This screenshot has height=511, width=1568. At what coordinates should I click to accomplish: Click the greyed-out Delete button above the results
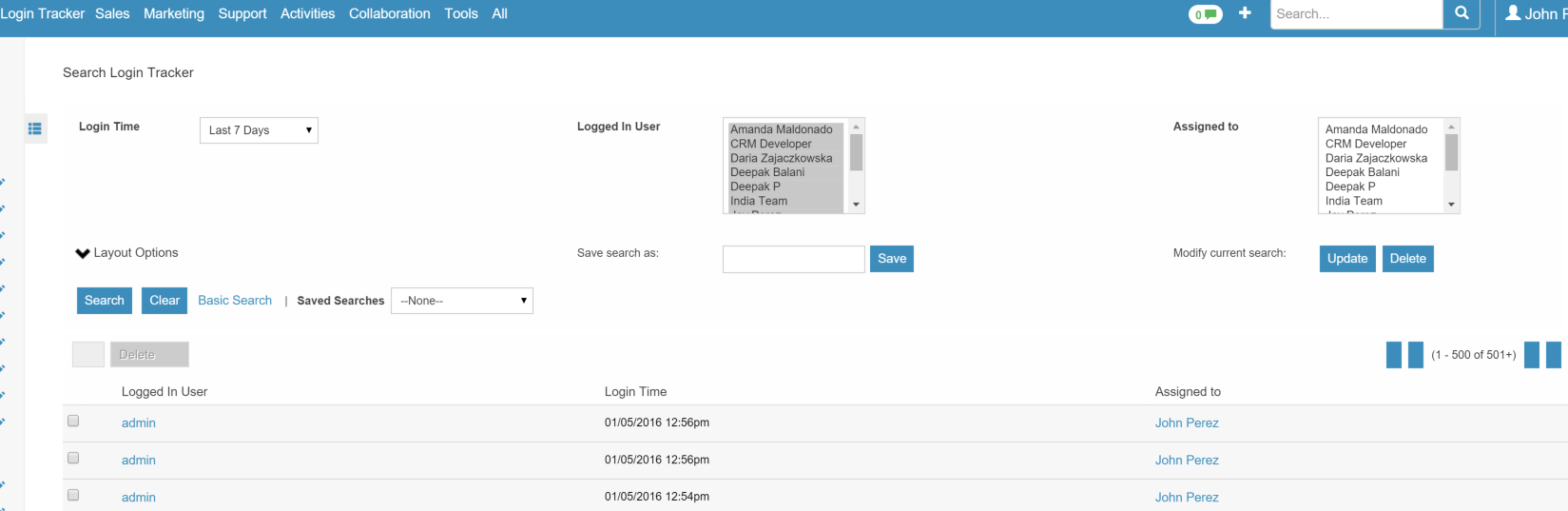click(149, 354)
